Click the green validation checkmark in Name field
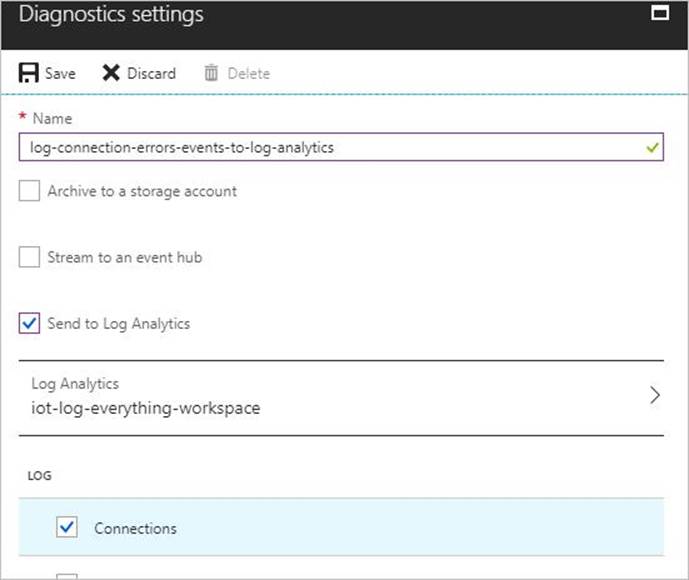This screenshot has width=689, height=580. coord(652,147)
